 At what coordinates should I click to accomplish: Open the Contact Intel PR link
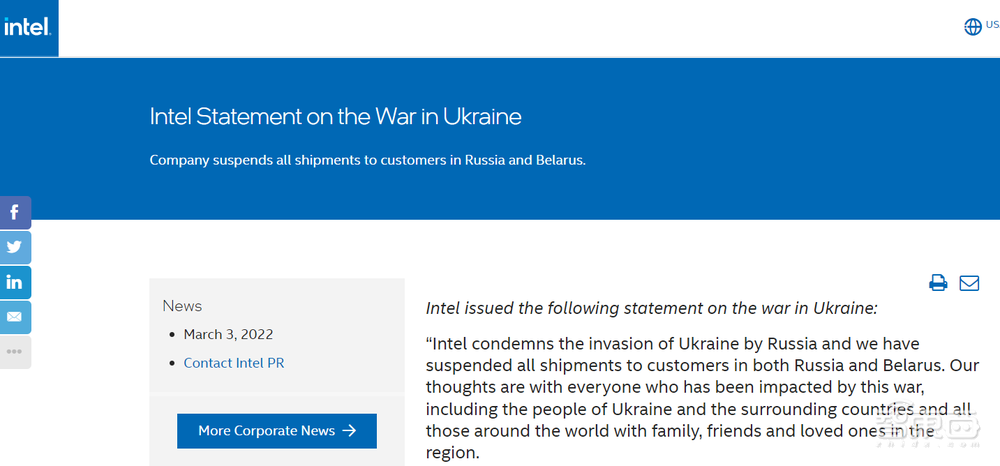point(234,363)
